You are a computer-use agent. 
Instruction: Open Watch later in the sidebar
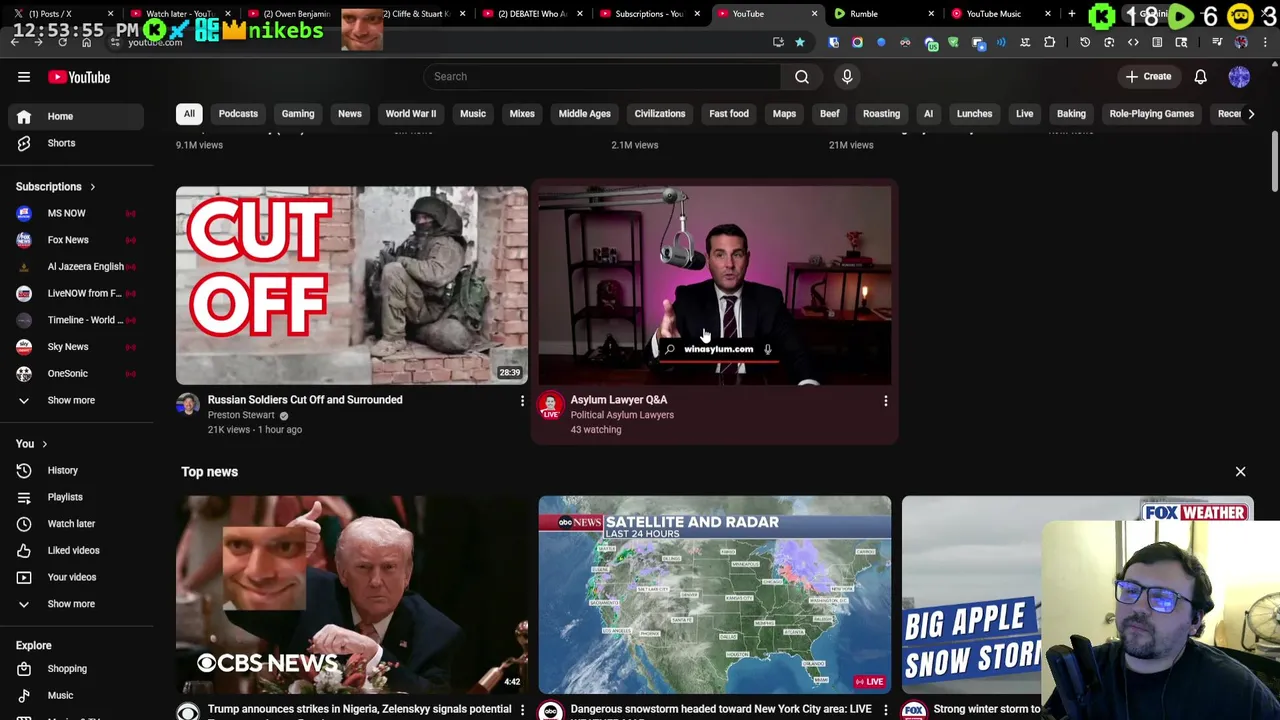coord(76,524)
